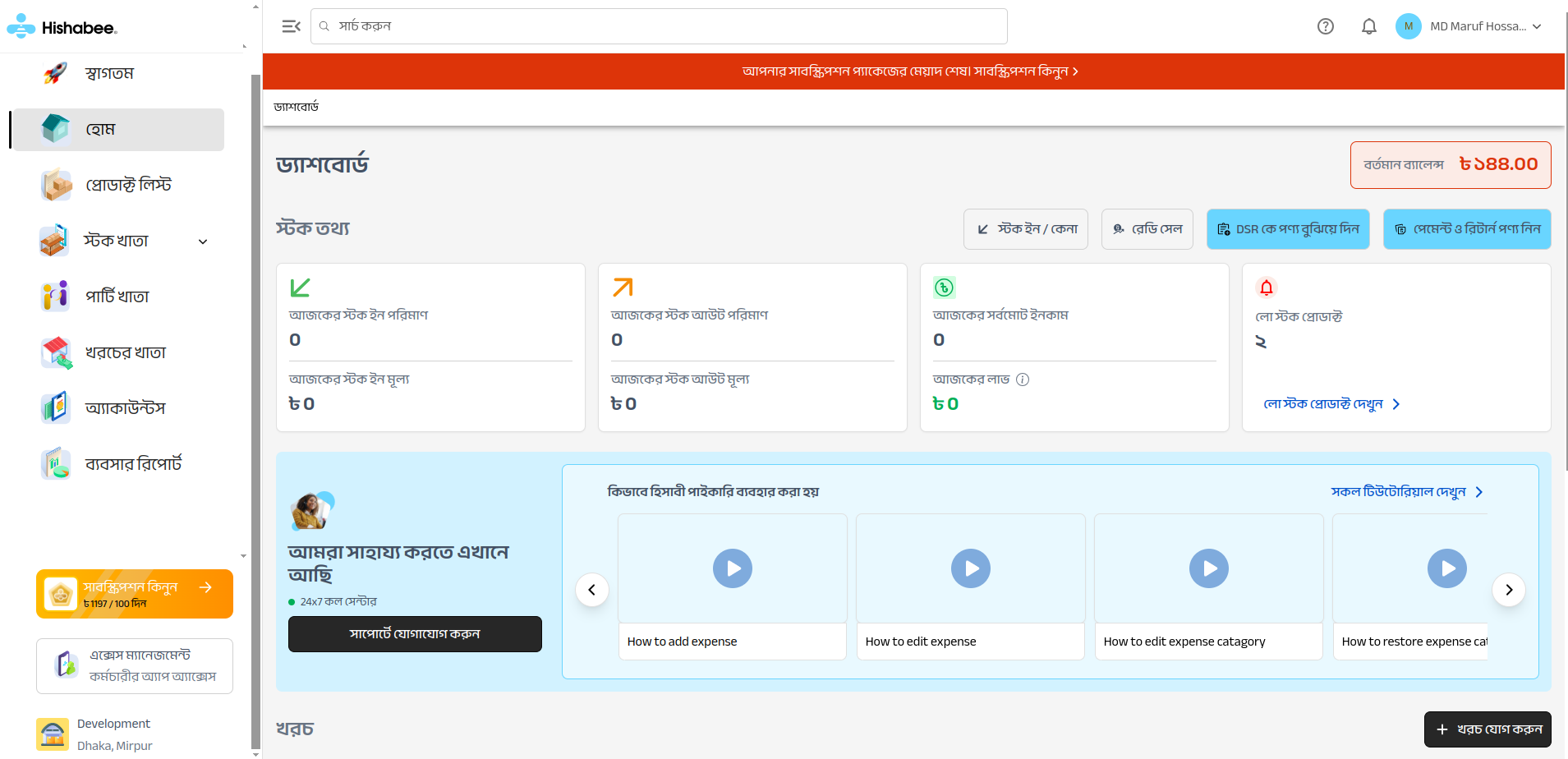Click রেডি সেল button

tap(1147, 229)
